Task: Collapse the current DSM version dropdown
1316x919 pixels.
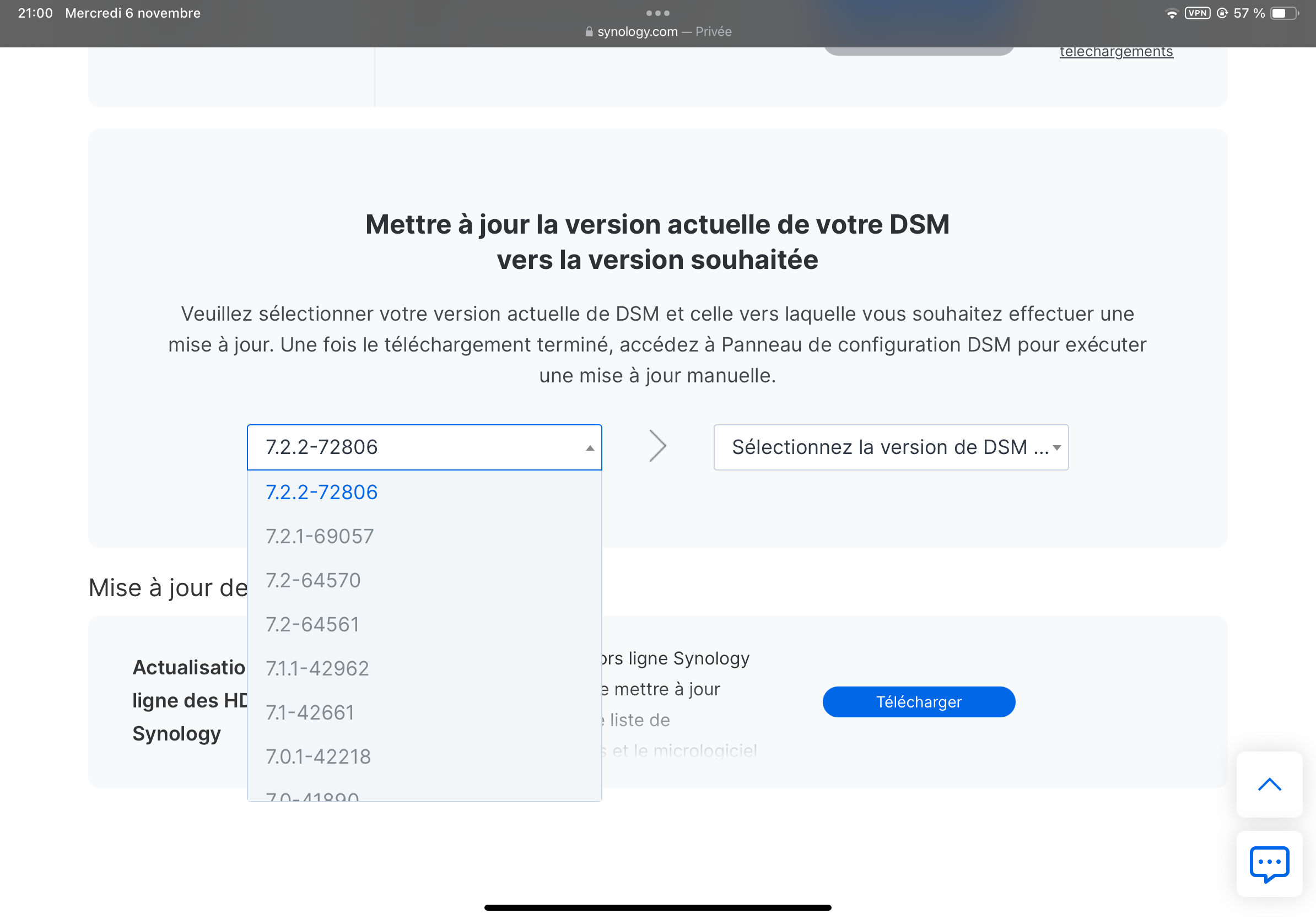Action: [424, 447]
